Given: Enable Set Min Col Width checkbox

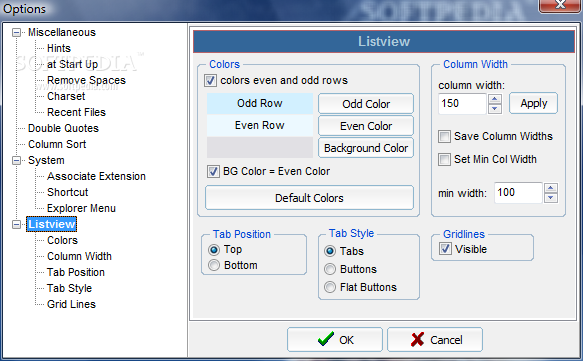Looking at the screenshot, I should pyautogui.click(x=444, y=159).
